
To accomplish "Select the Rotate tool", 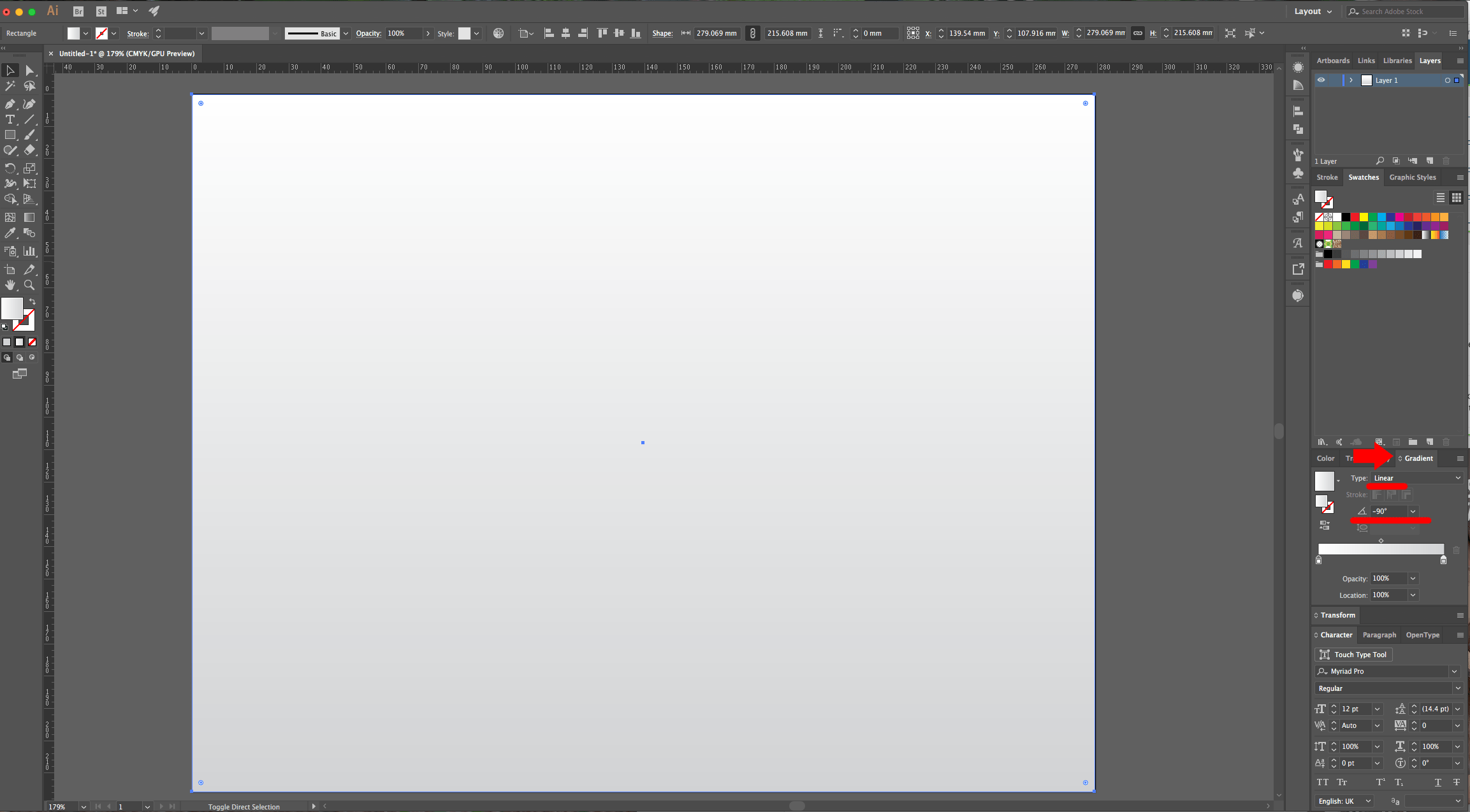I will (10, 168).
